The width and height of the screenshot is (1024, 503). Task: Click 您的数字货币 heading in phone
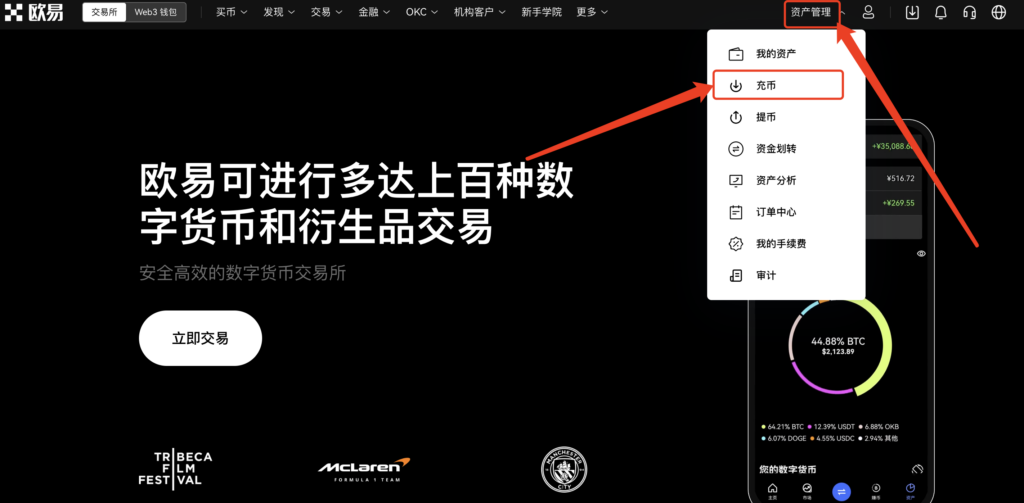click(788, 469)
